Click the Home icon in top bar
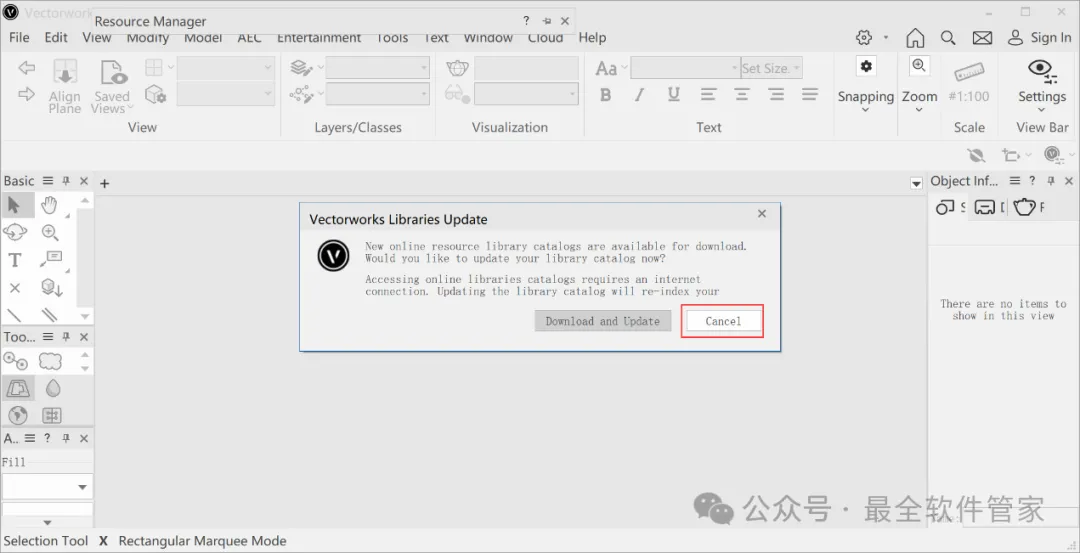The image size is (1080, 553). pyautogui.click(x=915, y=38)
